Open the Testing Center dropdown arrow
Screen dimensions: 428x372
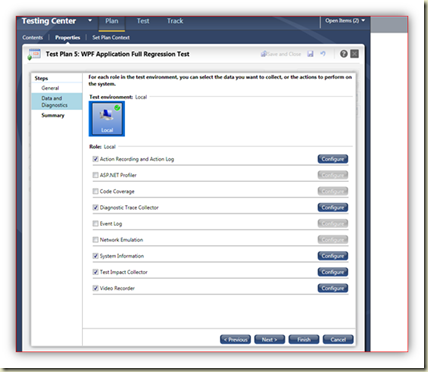click(x=90, y=21)
